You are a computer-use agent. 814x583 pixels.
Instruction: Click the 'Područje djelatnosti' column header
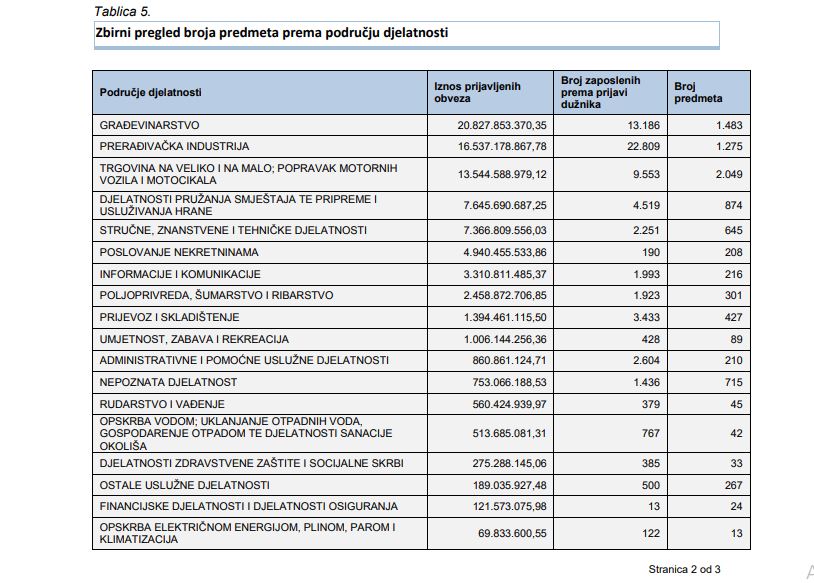click(x=150, y=93)
